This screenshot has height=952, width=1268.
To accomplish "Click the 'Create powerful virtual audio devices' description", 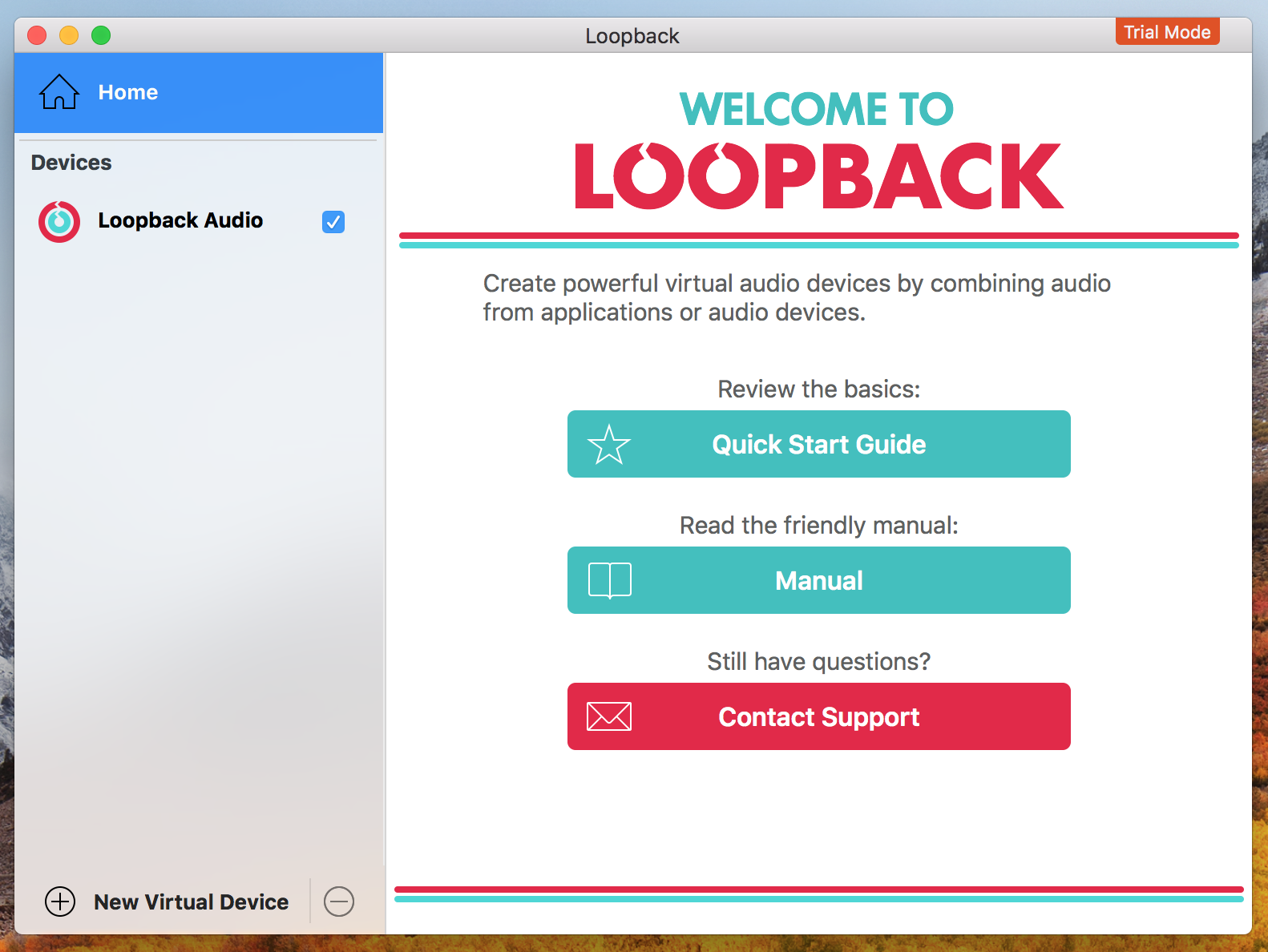I will coord(797,297).
